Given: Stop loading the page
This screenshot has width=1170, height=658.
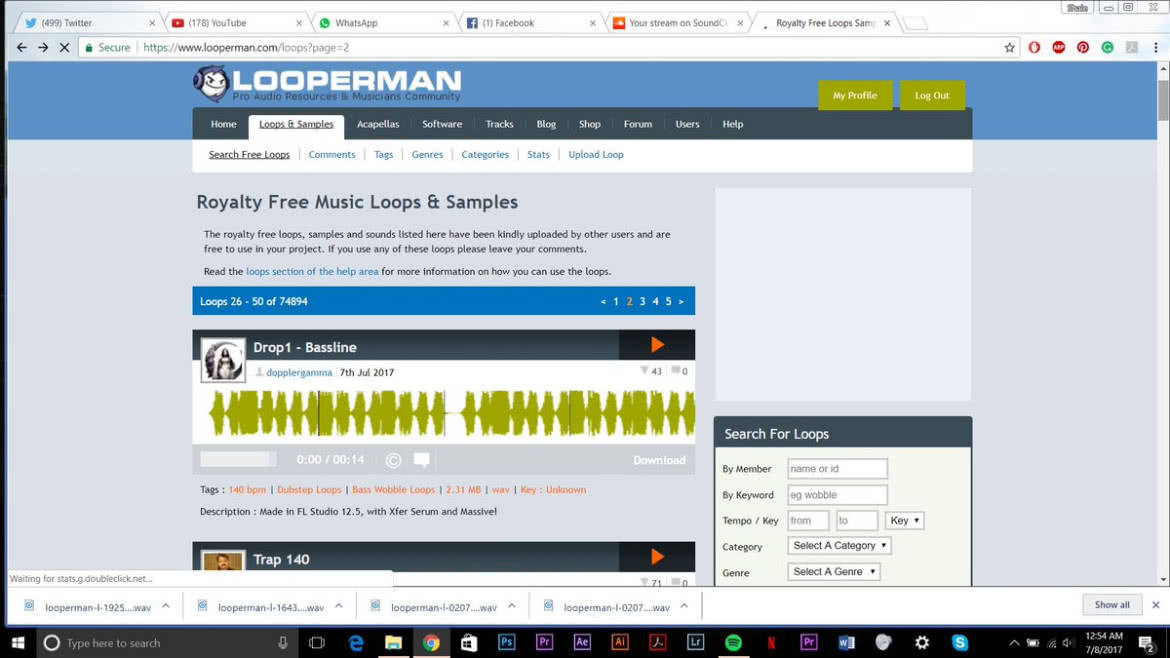Looking at the screenshot, I should 64,48.
